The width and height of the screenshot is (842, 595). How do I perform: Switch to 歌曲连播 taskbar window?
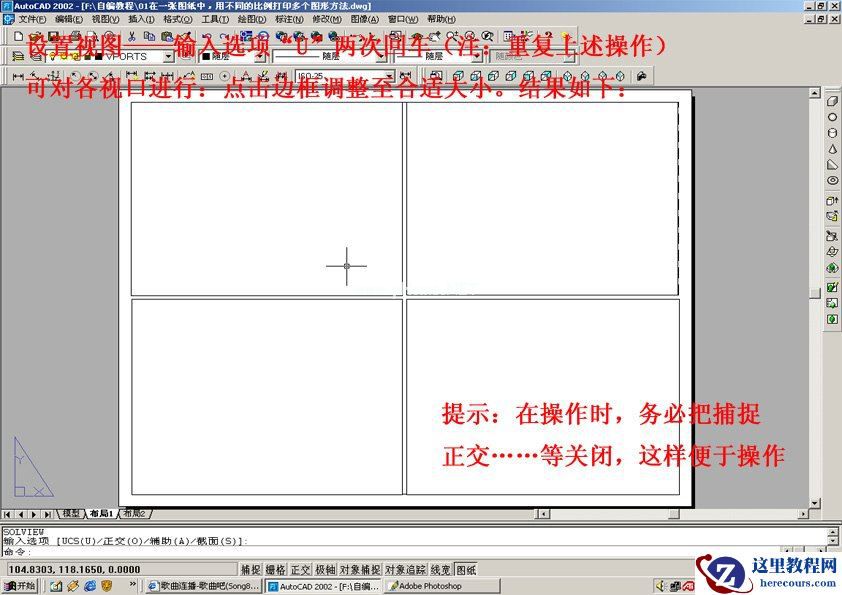tap(204, 586)
